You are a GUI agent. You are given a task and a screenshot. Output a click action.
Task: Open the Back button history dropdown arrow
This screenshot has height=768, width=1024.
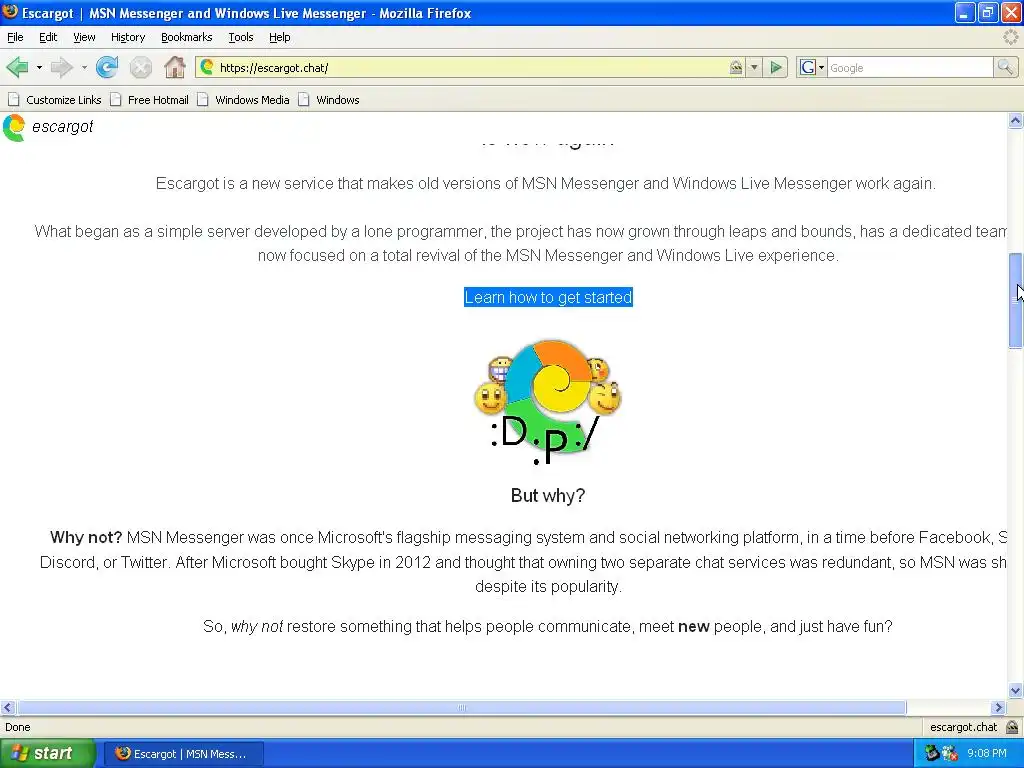pos(39,67)
